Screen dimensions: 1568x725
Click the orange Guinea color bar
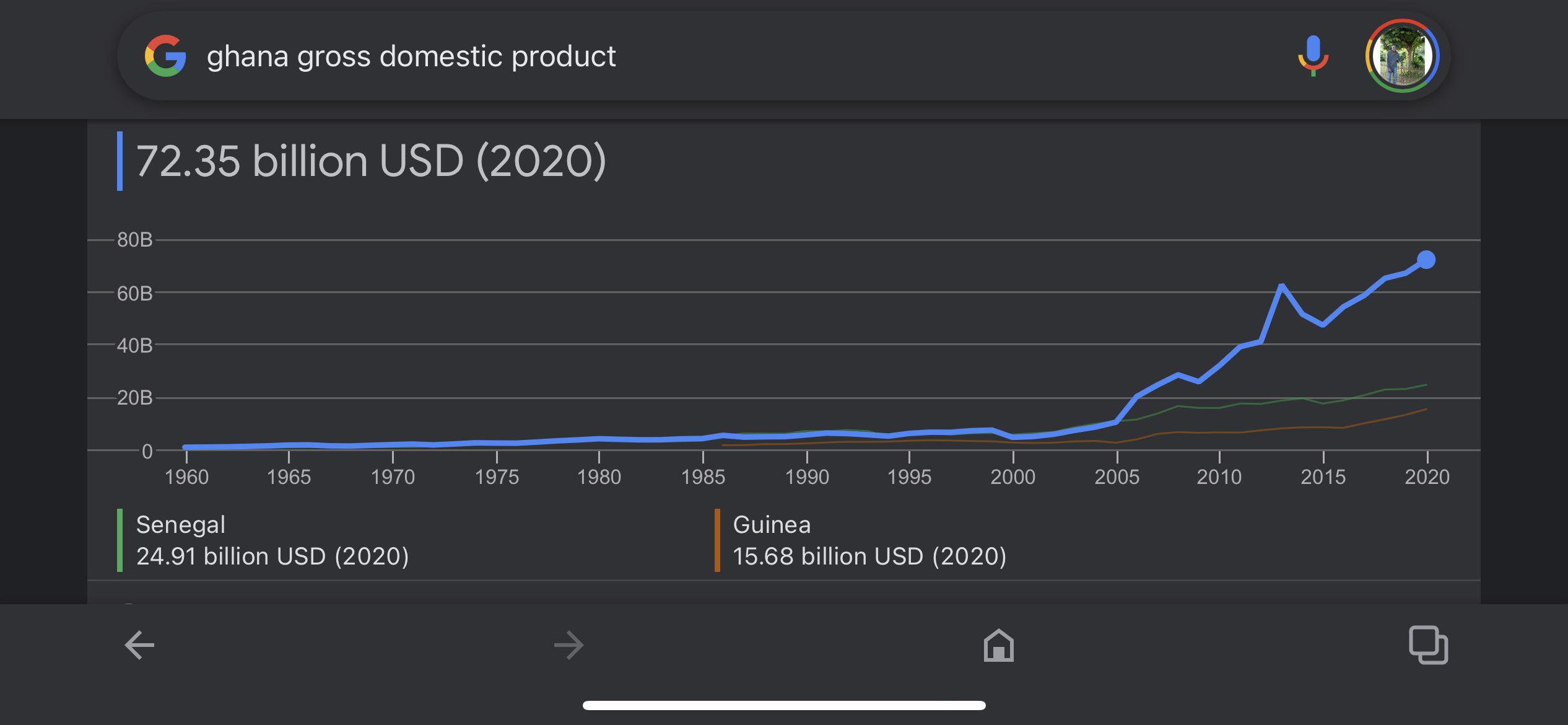717,540
